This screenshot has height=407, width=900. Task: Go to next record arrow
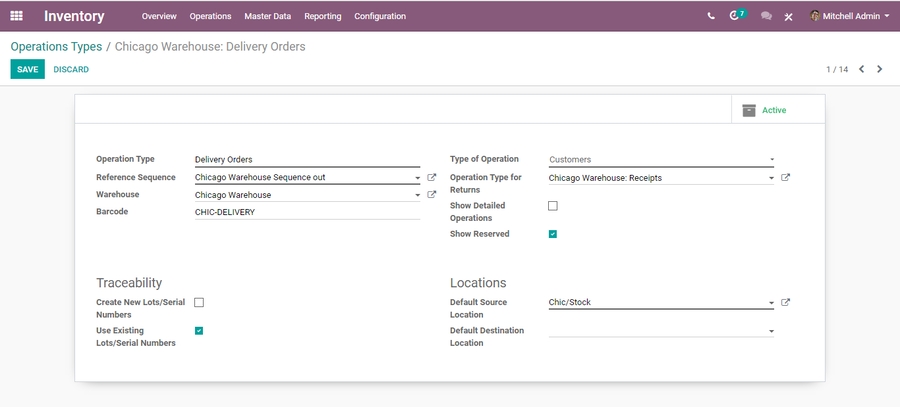pyautogui.click(x=880, y=69)
